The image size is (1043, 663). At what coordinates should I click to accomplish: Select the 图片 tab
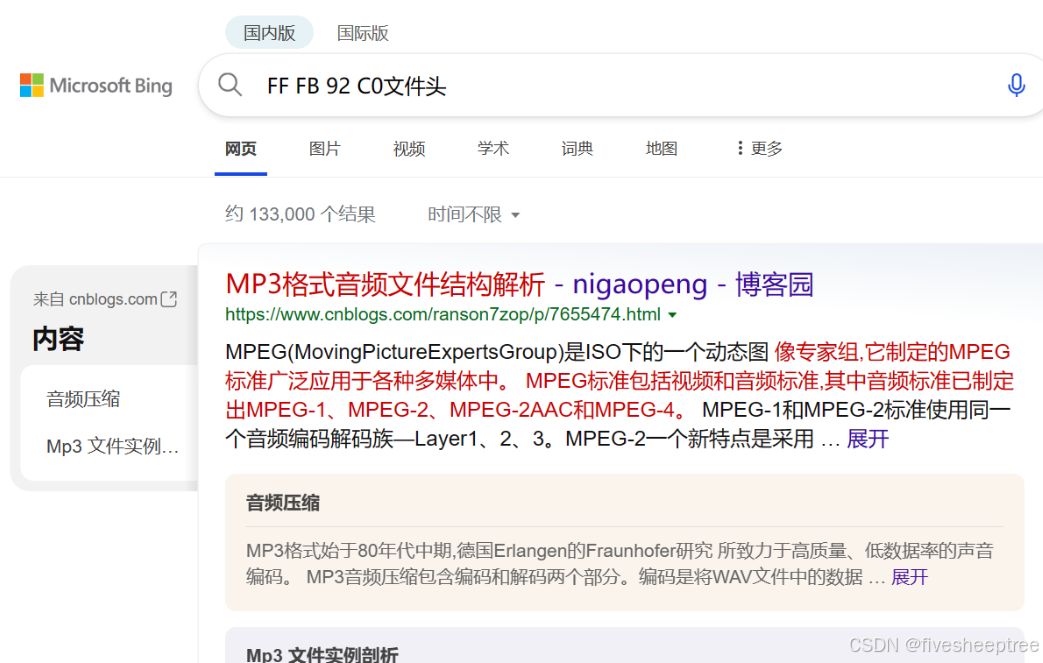click(325, 149)
